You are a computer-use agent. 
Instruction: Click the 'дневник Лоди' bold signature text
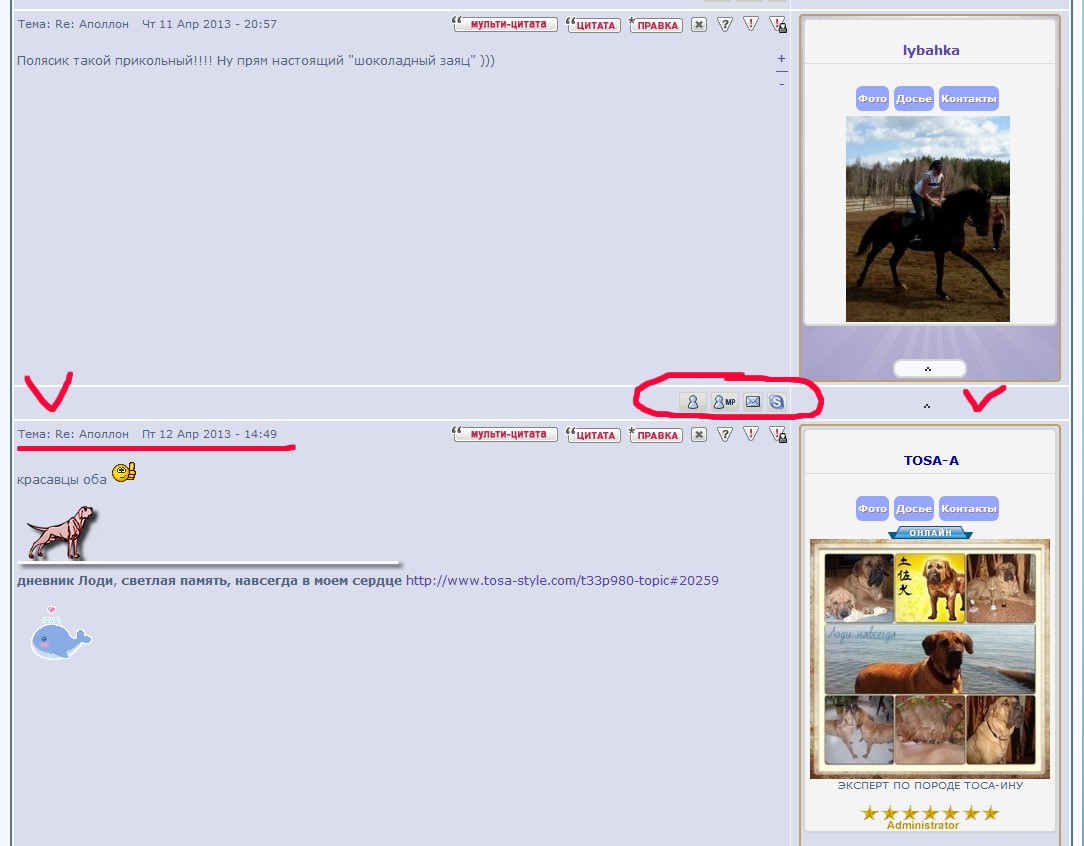click(x=209, y=581)
